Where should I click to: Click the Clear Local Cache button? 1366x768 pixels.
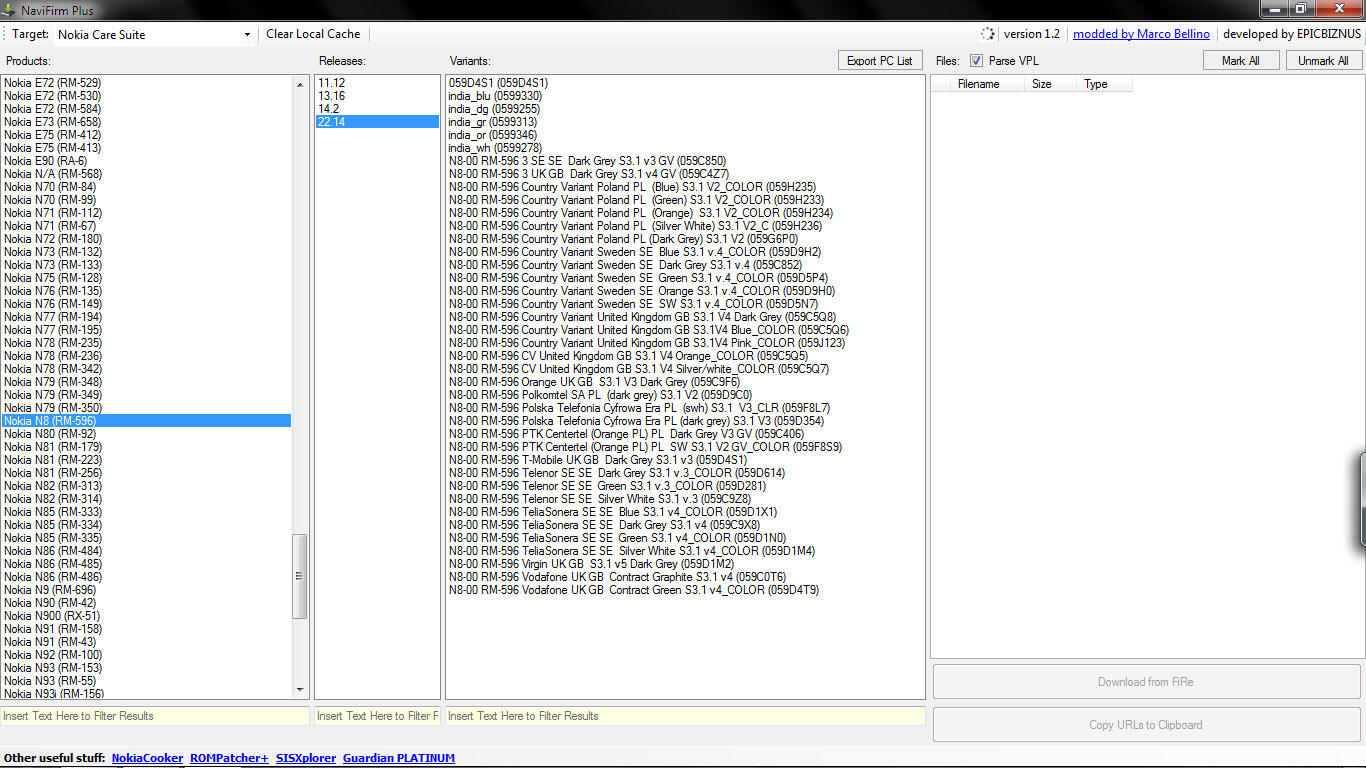pos(313,34)
